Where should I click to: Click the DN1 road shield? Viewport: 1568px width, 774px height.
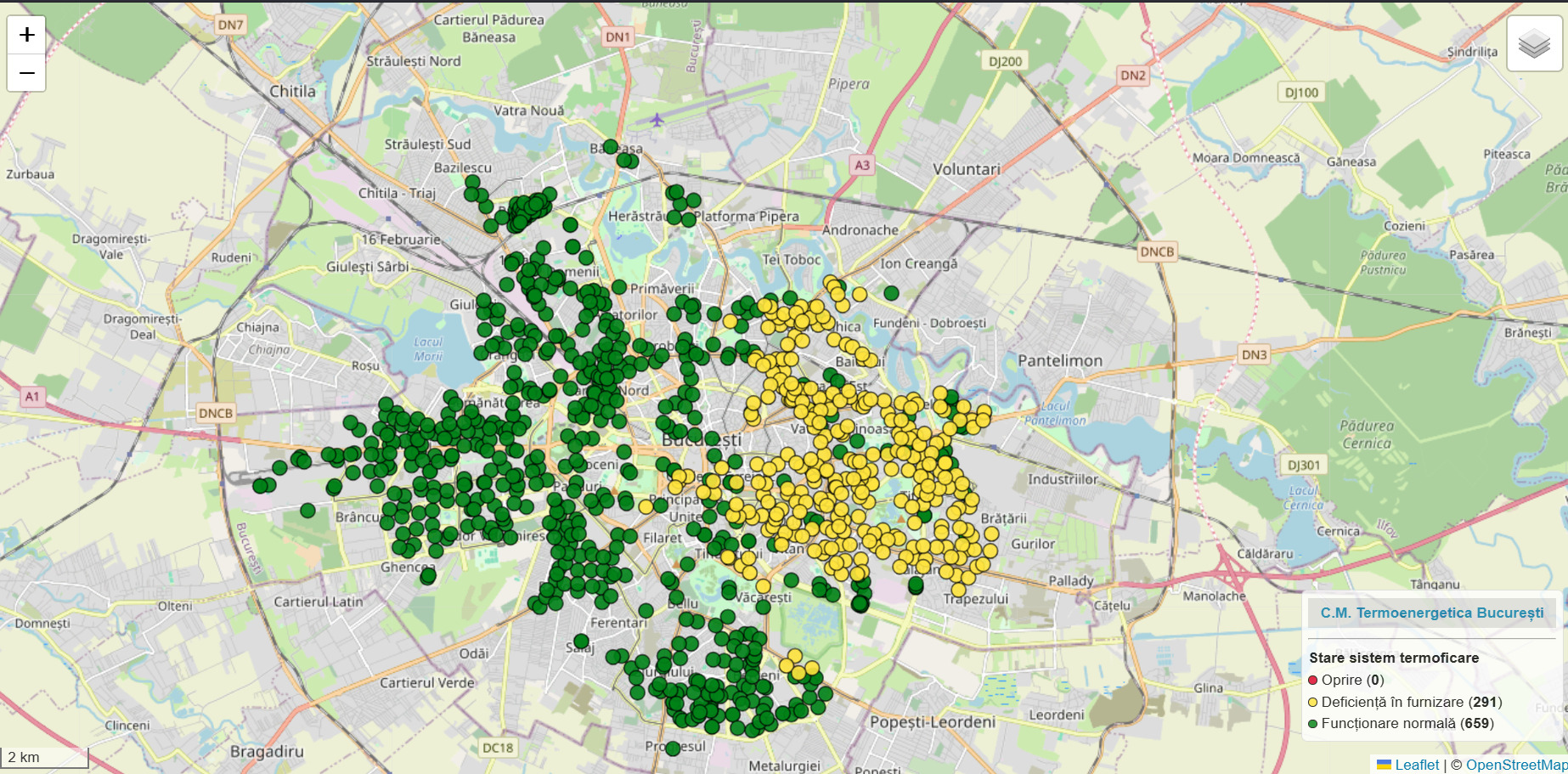(x=618, y=37)
